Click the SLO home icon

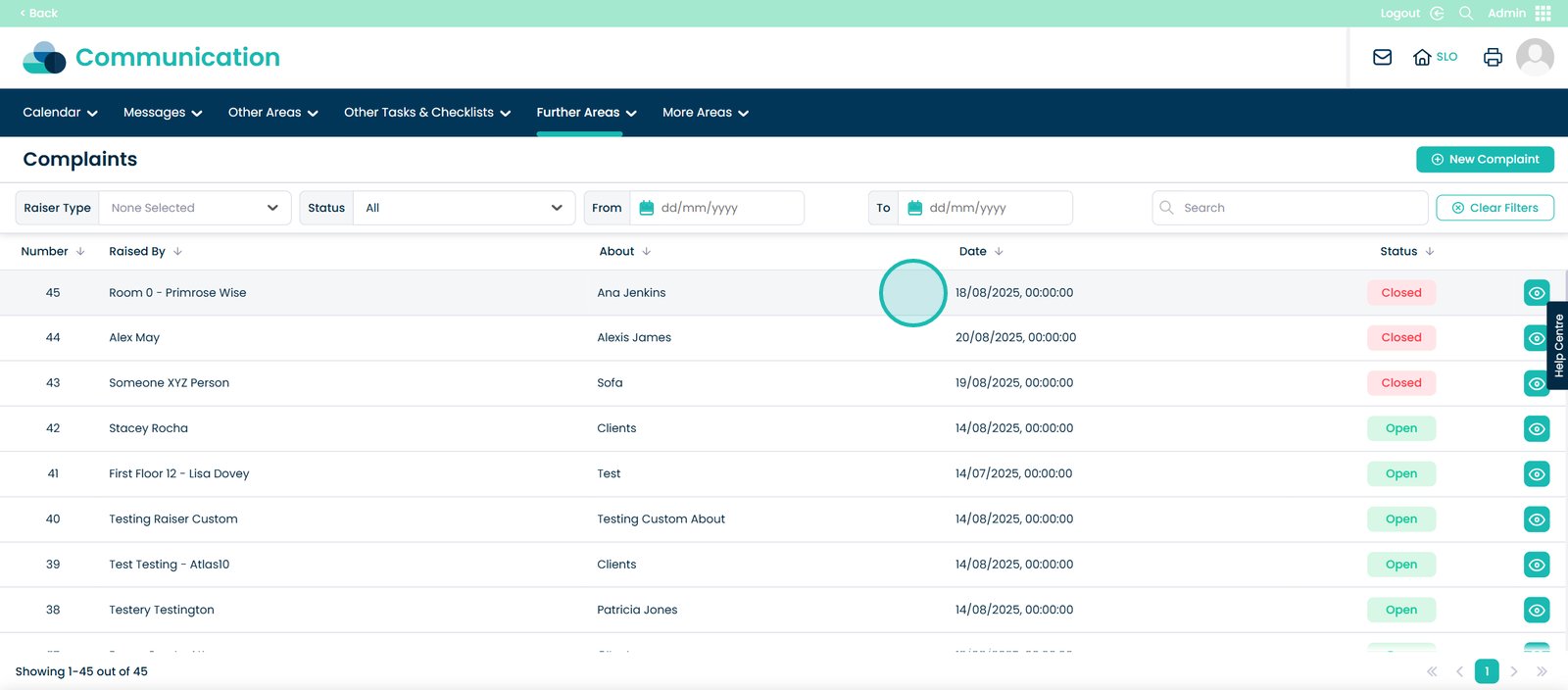(x=1422, y=57)
